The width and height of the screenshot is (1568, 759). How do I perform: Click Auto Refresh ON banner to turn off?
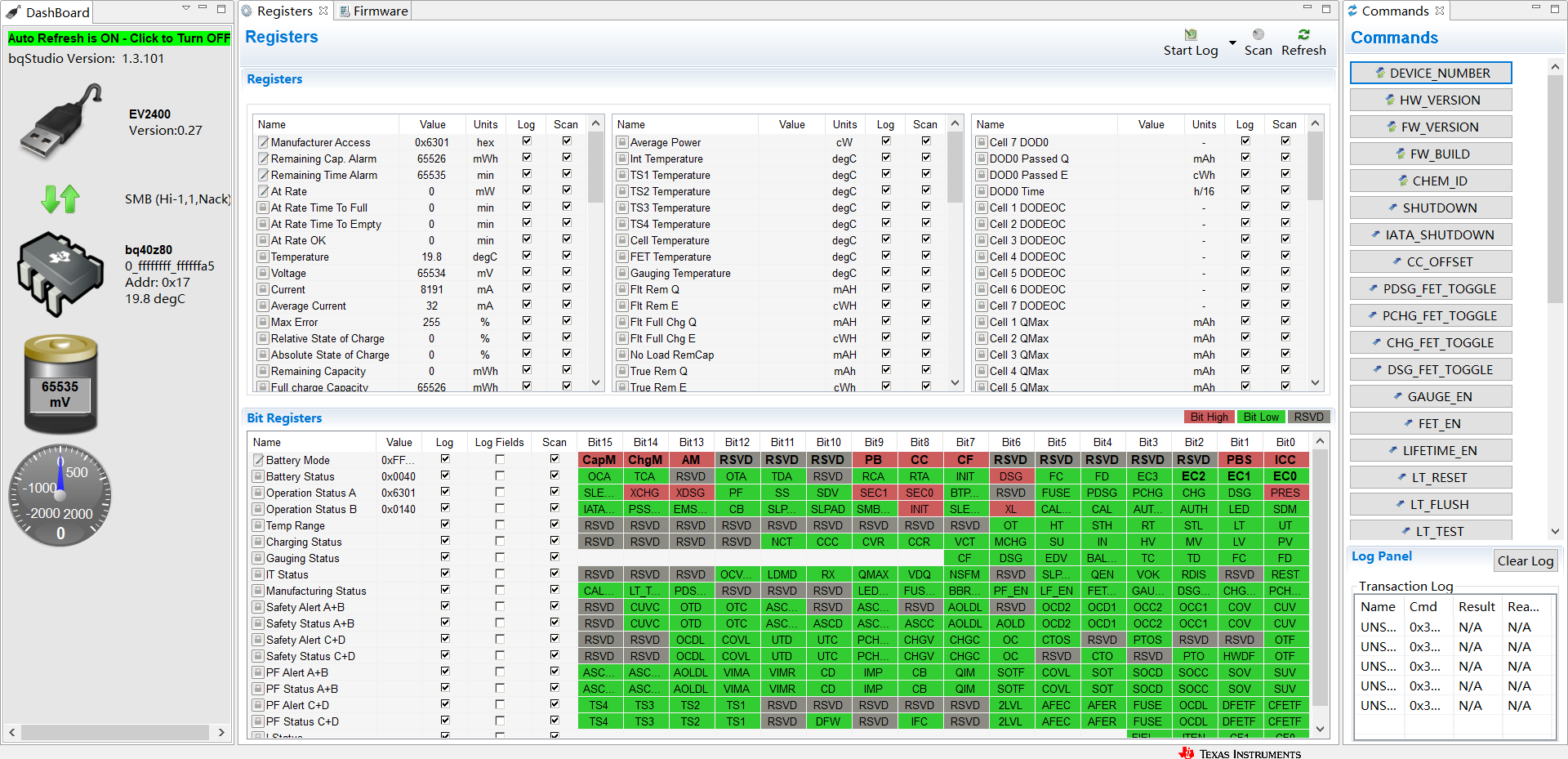[119, 38]
